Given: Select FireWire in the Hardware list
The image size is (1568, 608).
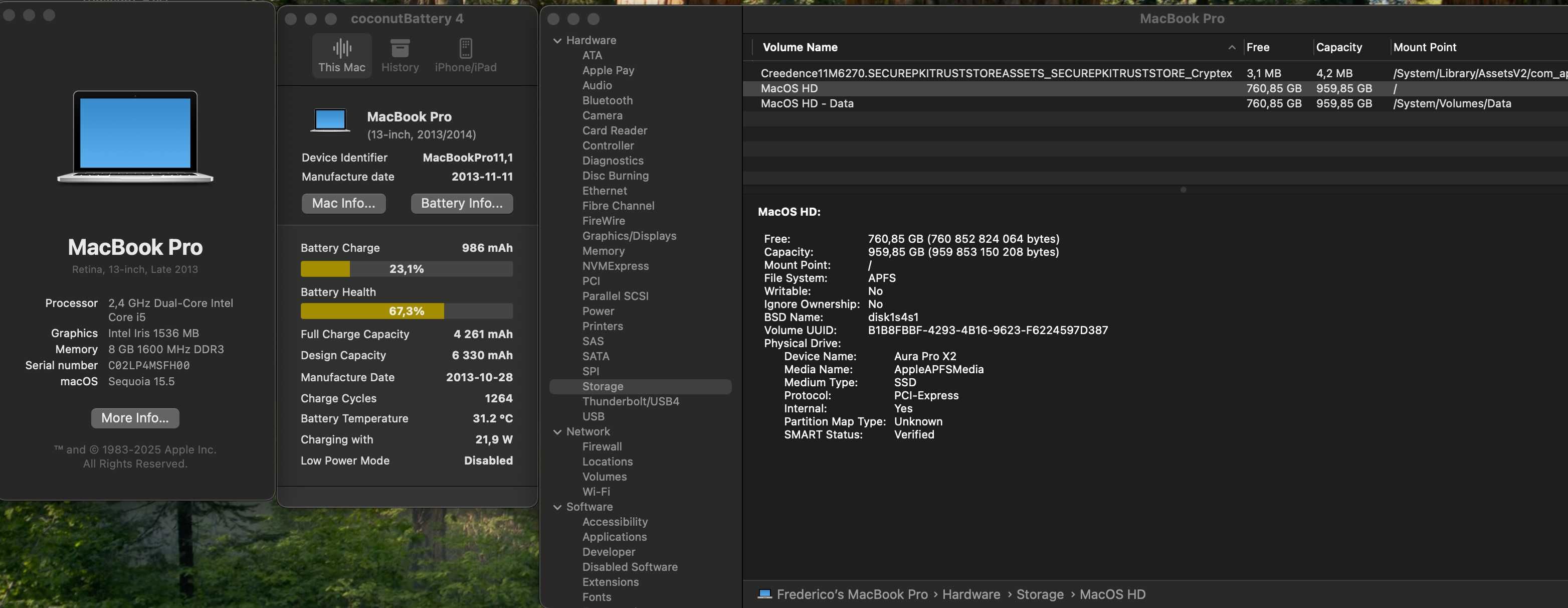Looking at the screenshot, I should pos(603,221).
